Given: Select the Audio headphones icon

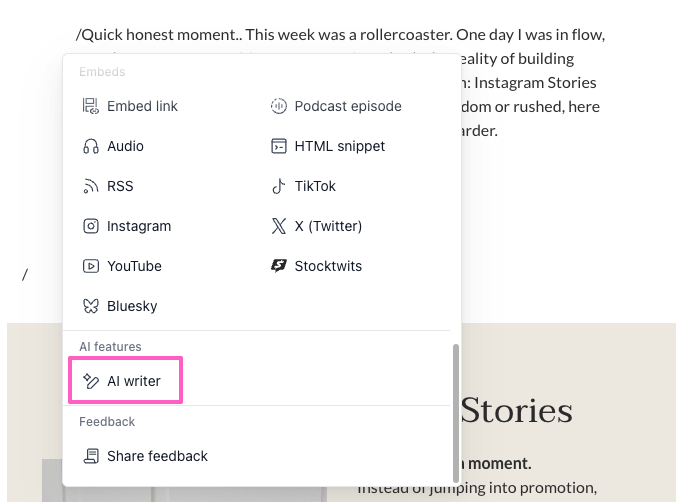Looking at the screenshot, I should click(91, 146).
